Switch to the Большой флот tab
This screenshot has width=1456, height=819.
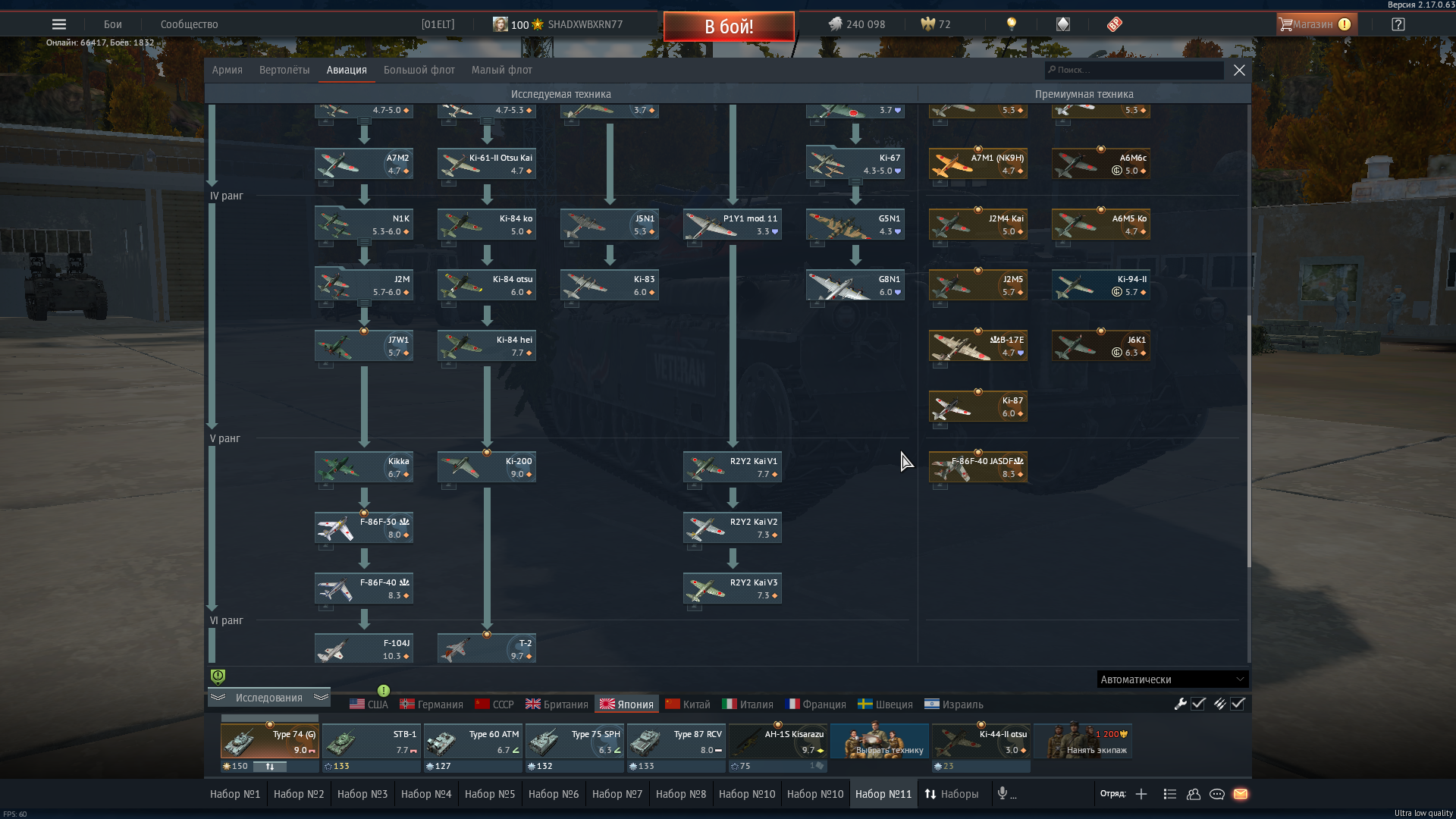tap(419, 70)
